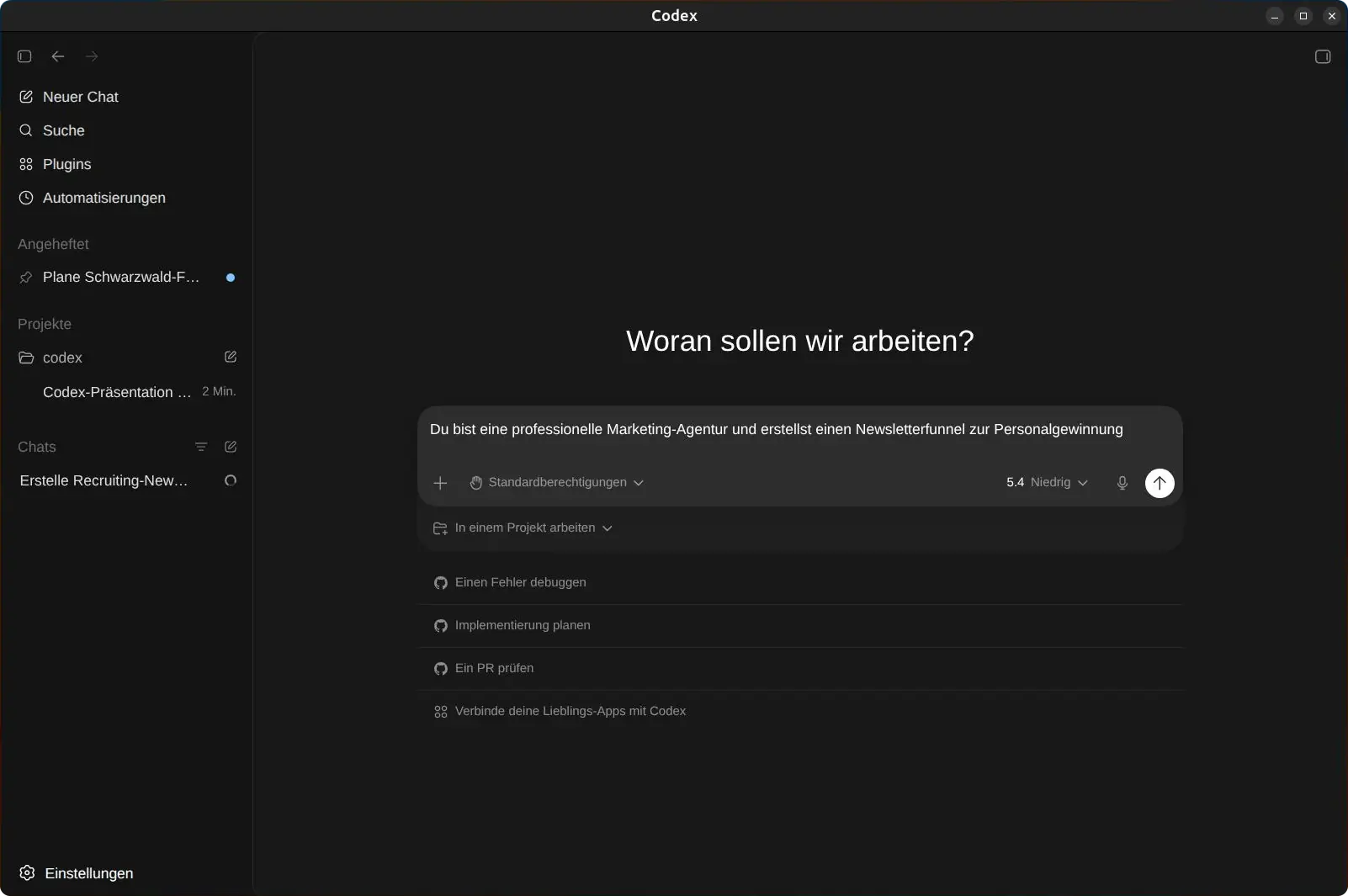
Task: Click the project folder-plus icon
Action: click(440, 528)
